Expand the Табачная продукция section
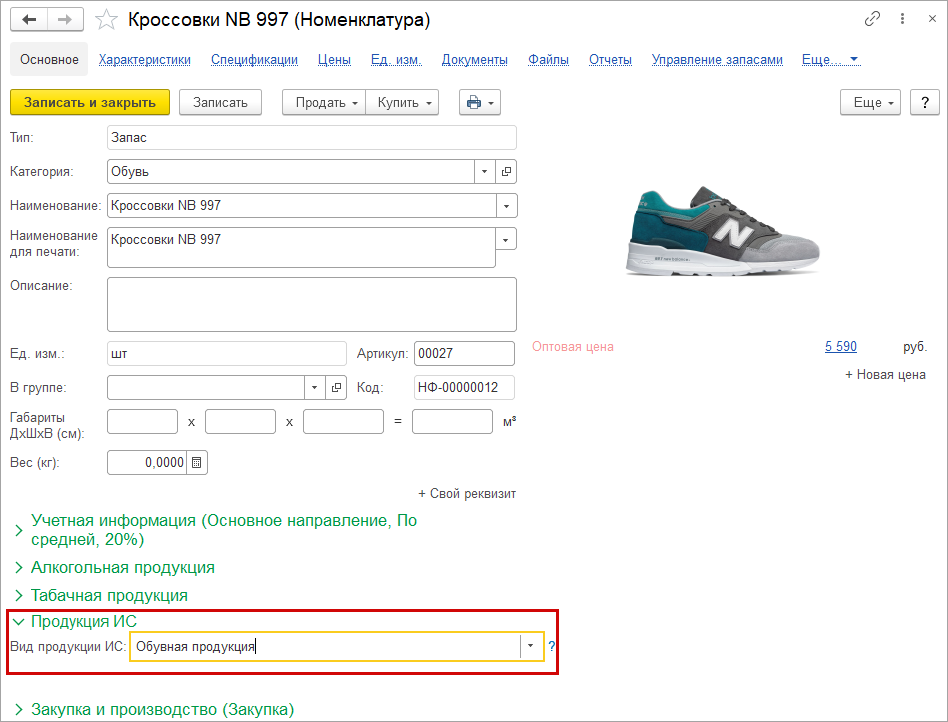The image size is (948, 722). 109,595
